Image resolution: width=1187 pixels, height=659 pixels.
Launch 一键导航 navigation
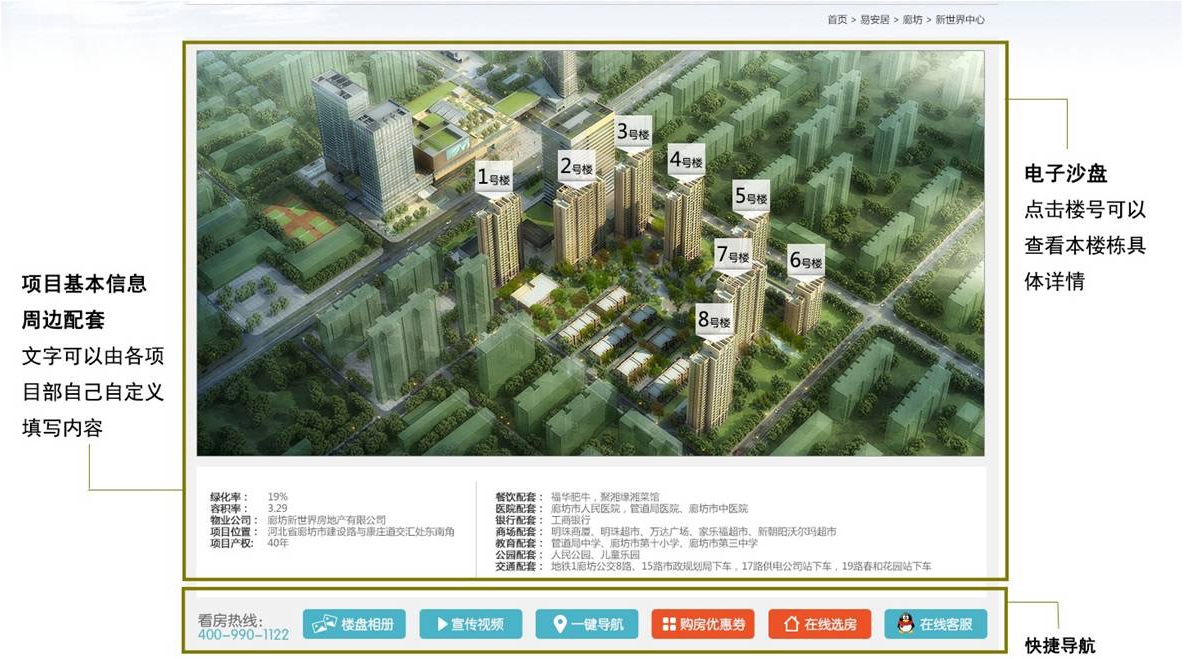click(585, 625)
